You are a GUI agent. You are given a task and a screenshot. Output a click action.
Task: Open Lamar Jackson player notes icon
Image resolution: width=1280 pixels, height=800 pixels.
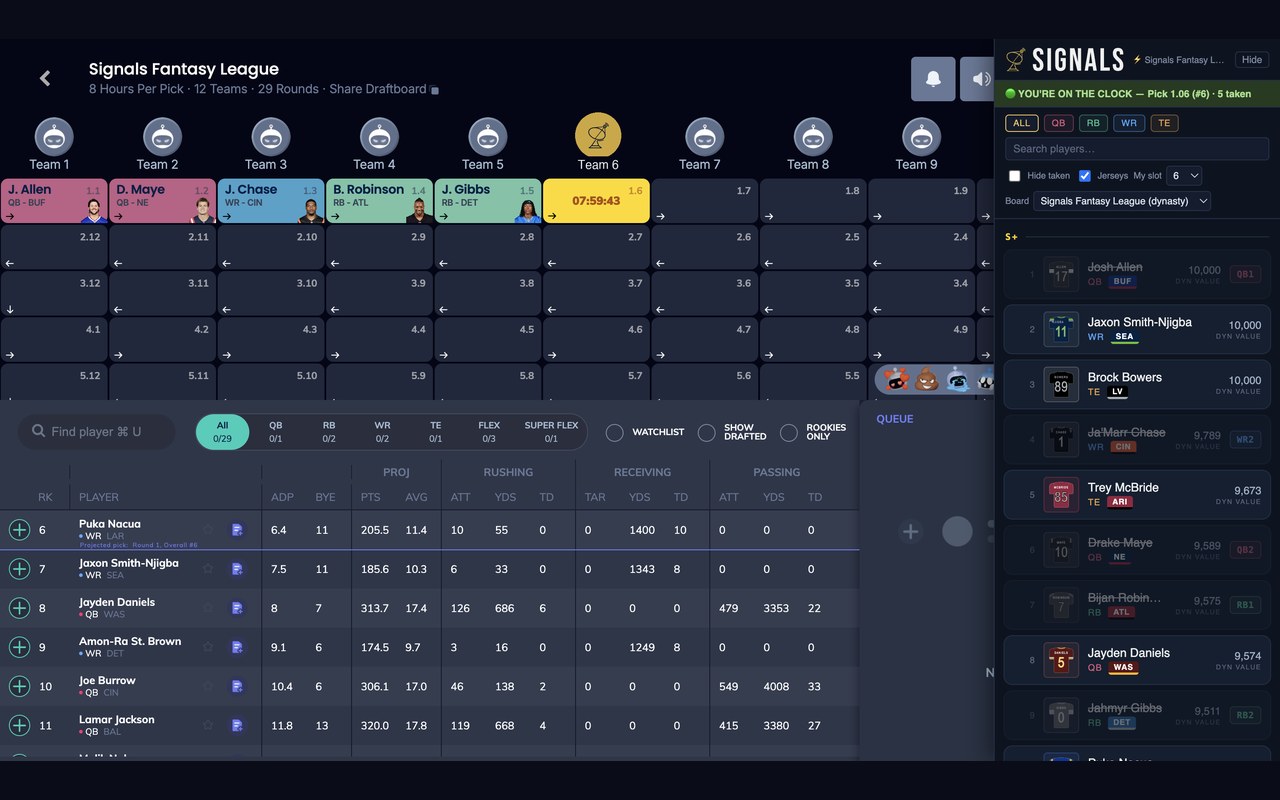[237, 725]
